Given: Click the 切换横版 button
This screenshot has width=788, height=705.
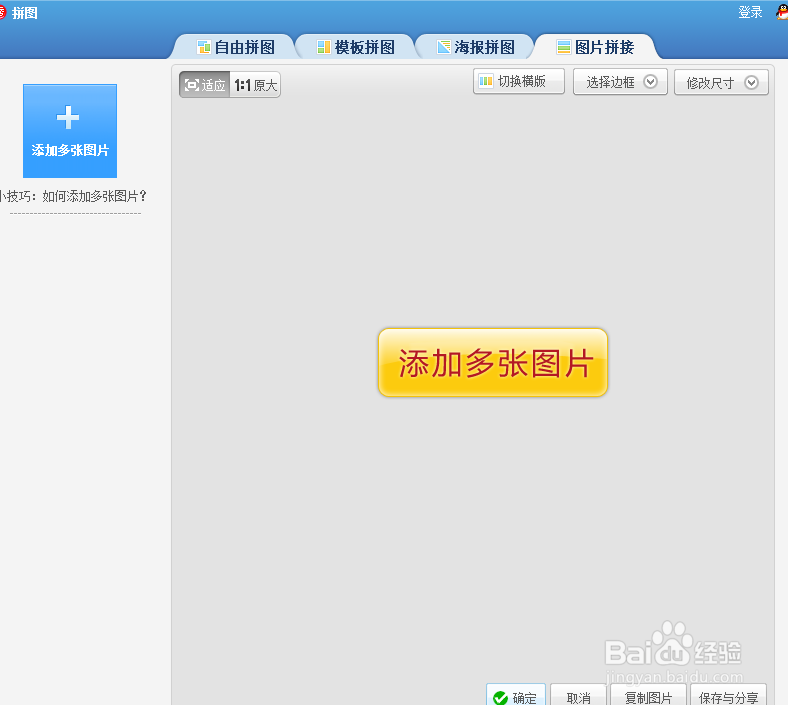Looking at the screenshot, I should (519, 81).
